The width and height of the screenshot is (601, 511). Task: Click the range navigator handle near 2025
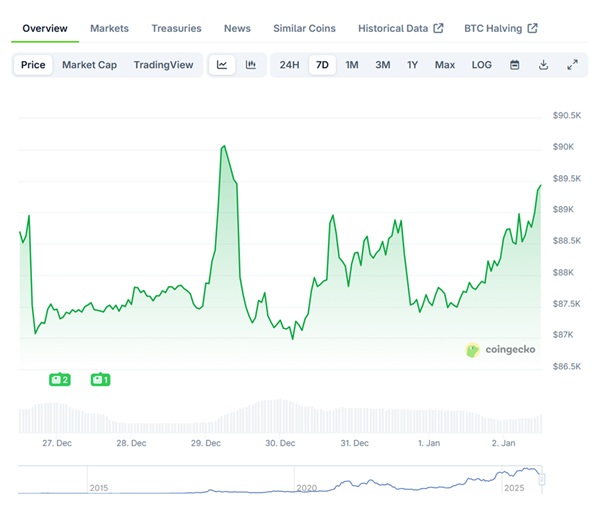tap(542, 480)
